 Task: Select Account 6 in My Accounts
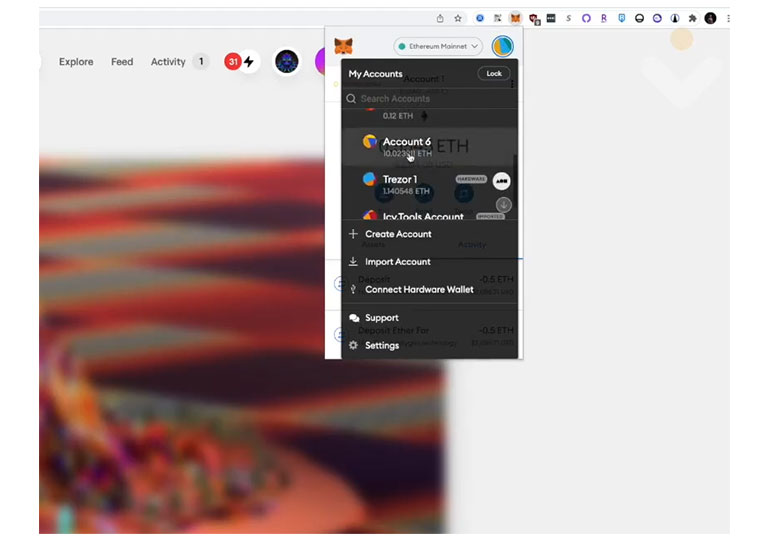coord(428,146)
